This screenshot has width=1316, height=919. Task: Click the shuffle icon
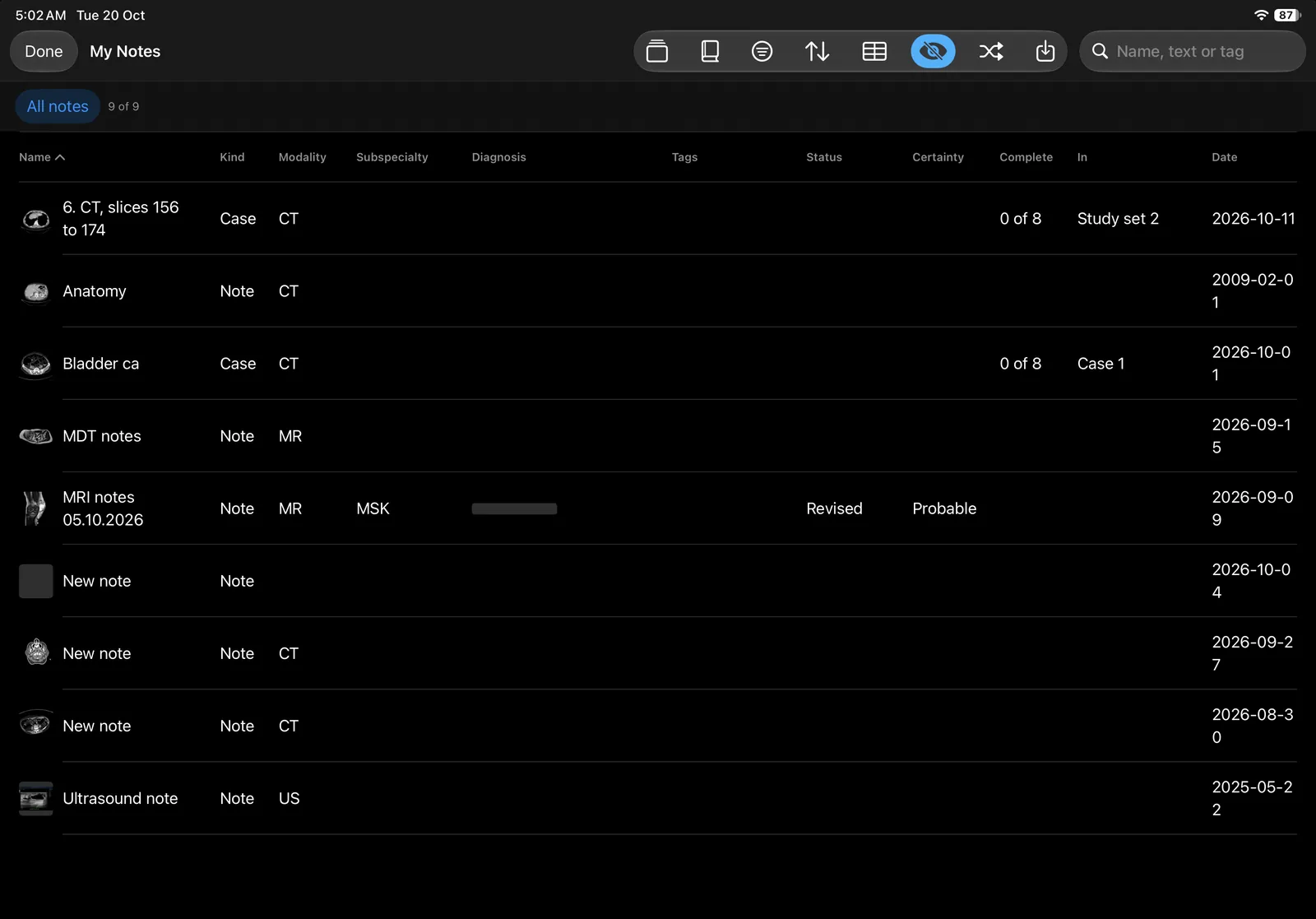tap(991, 51)
